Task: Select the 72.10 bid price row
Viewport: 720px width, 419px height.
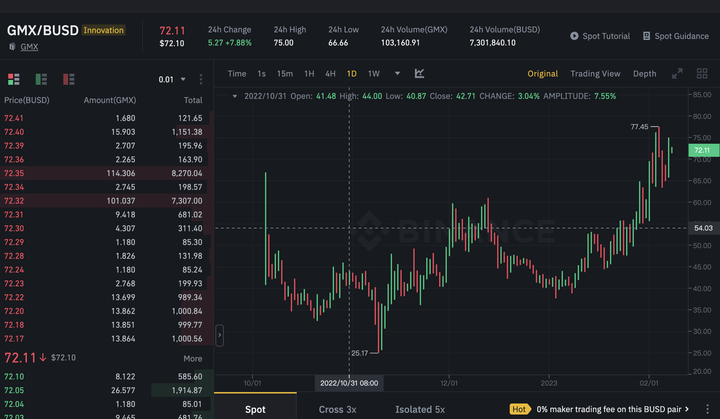Action: pyautogui.click(x=107, y=376)
